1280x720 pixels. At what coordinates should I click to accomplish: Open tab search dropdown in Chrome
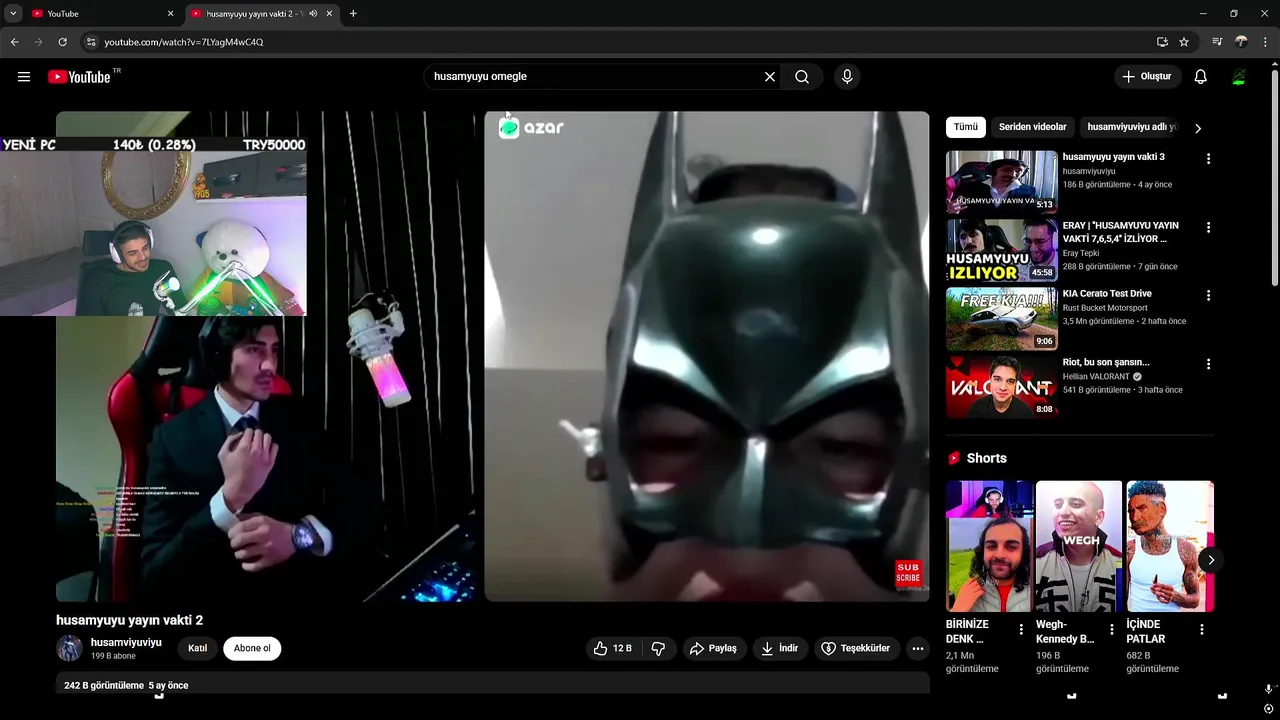click(13, 14)
